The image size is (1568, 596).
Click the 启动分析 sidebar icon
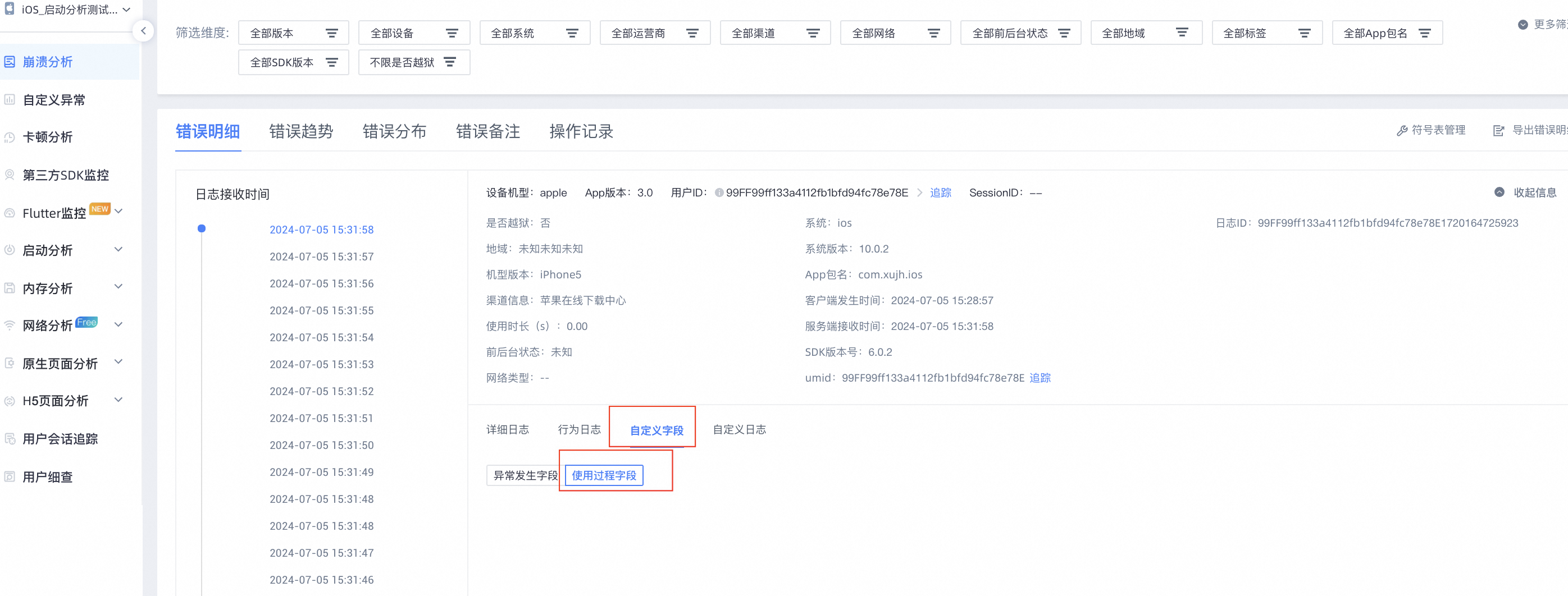10,250
